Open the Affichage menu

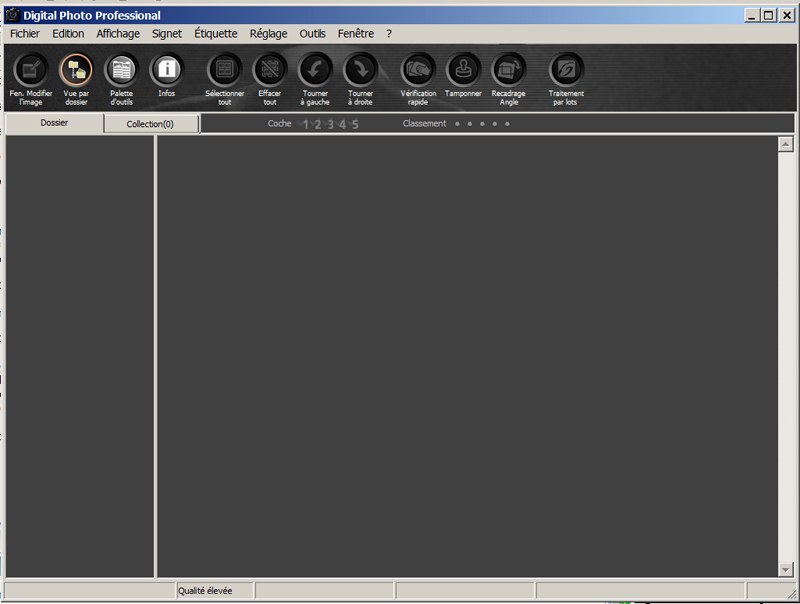pyautogui.click(x=118, y=34)
